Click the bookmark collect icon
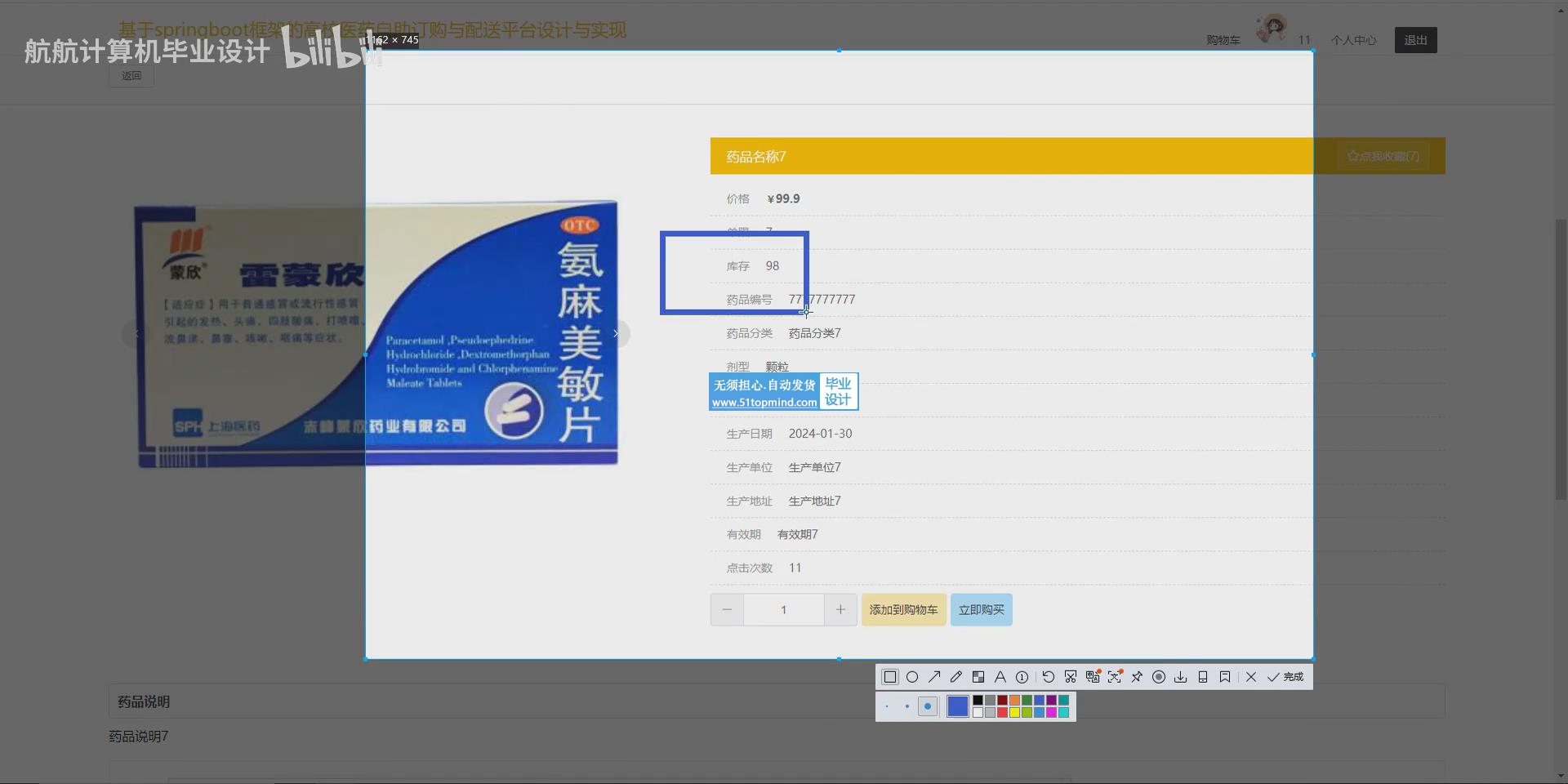 coord(1225,677)
